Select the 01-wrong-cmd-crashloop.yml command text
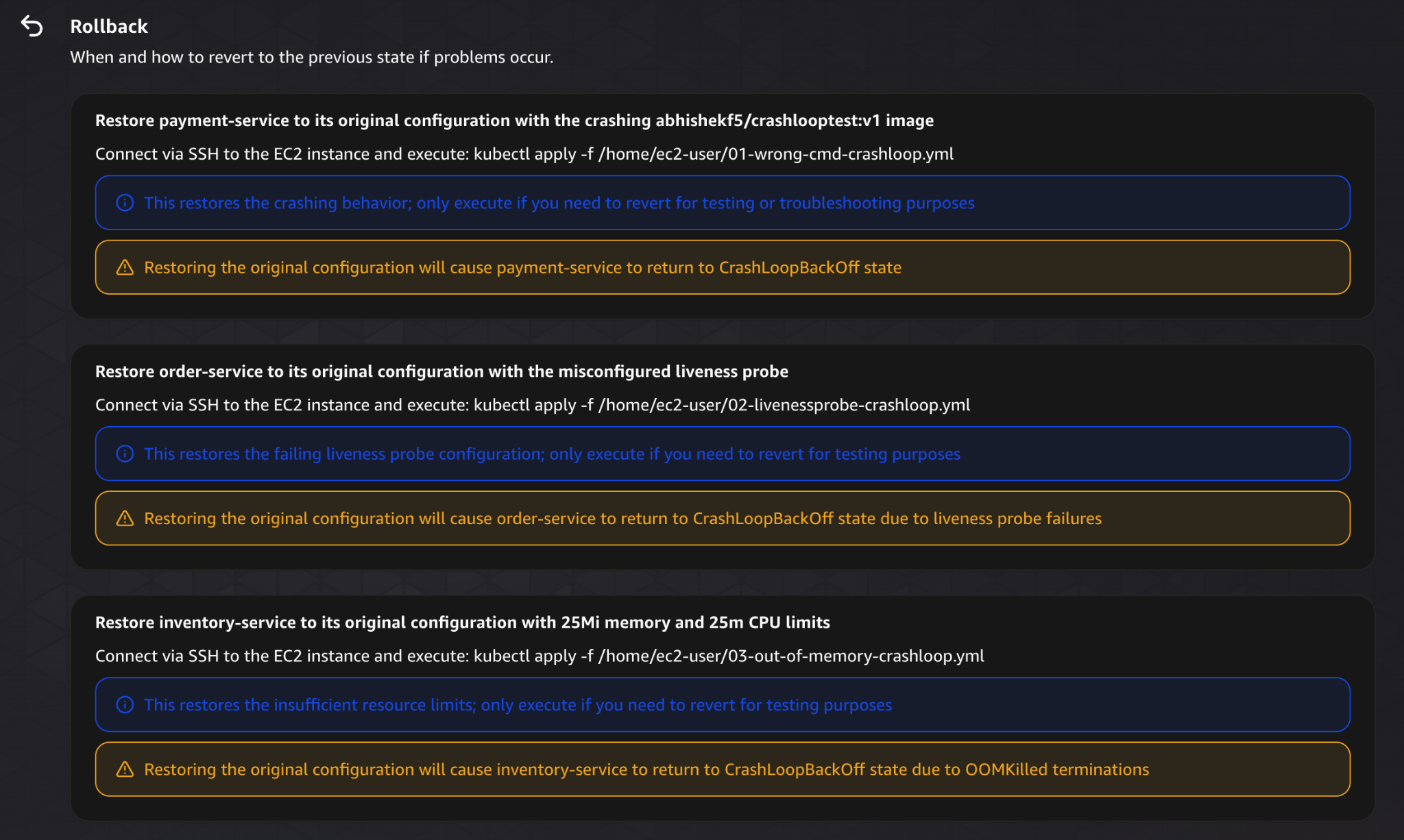Image resolution: width=1404 pixels, height=840 pixels. [775, 154]
